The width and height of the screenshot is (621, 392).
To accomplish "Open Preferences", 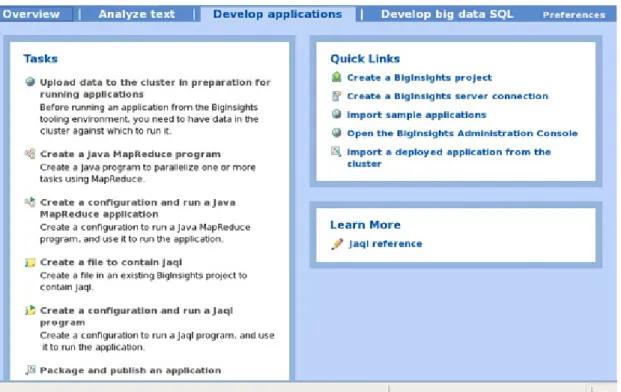I will (x=574, y=15).
